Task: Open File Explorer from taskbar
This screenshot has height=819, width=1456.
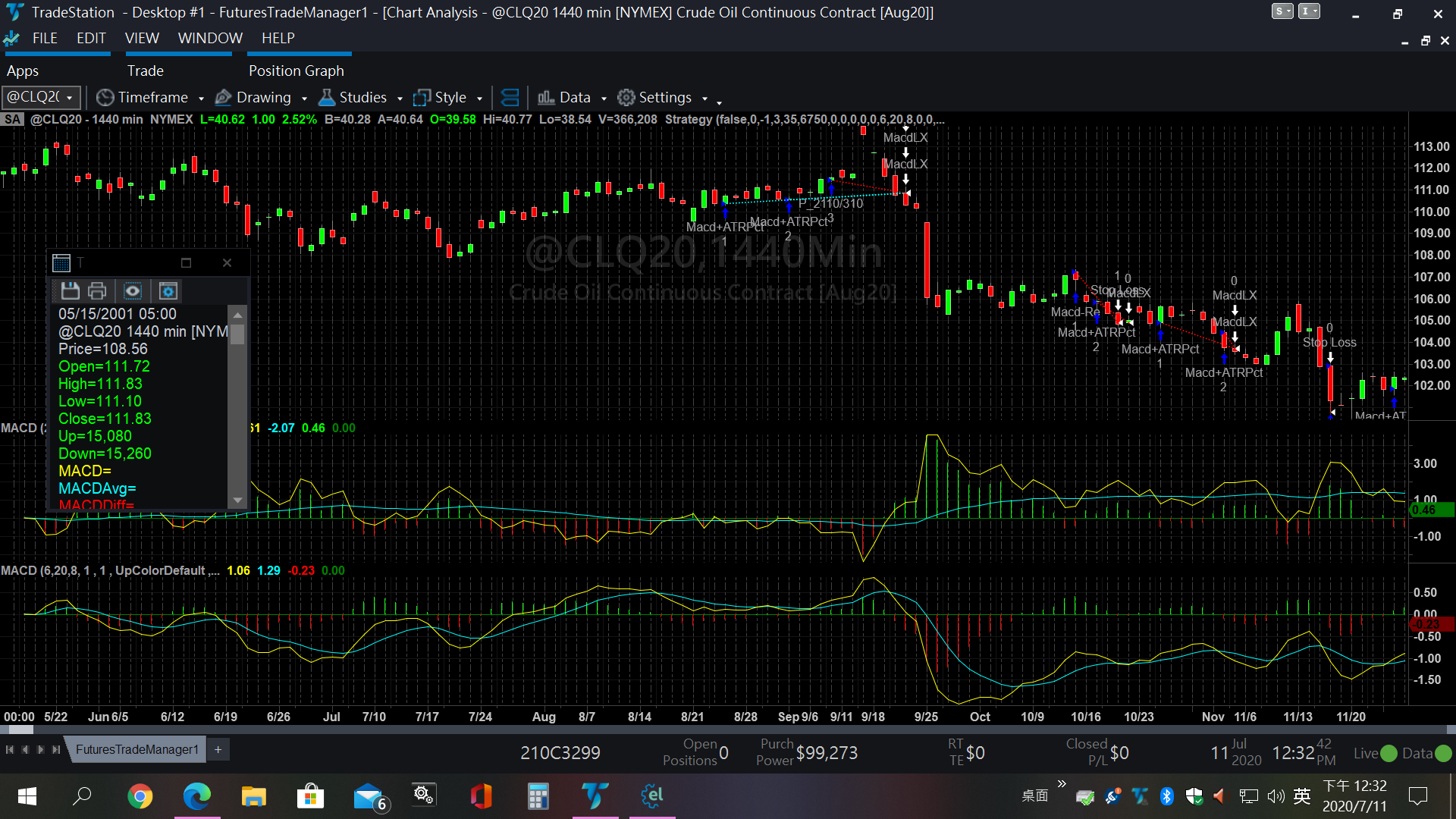Action: point(254,796)
